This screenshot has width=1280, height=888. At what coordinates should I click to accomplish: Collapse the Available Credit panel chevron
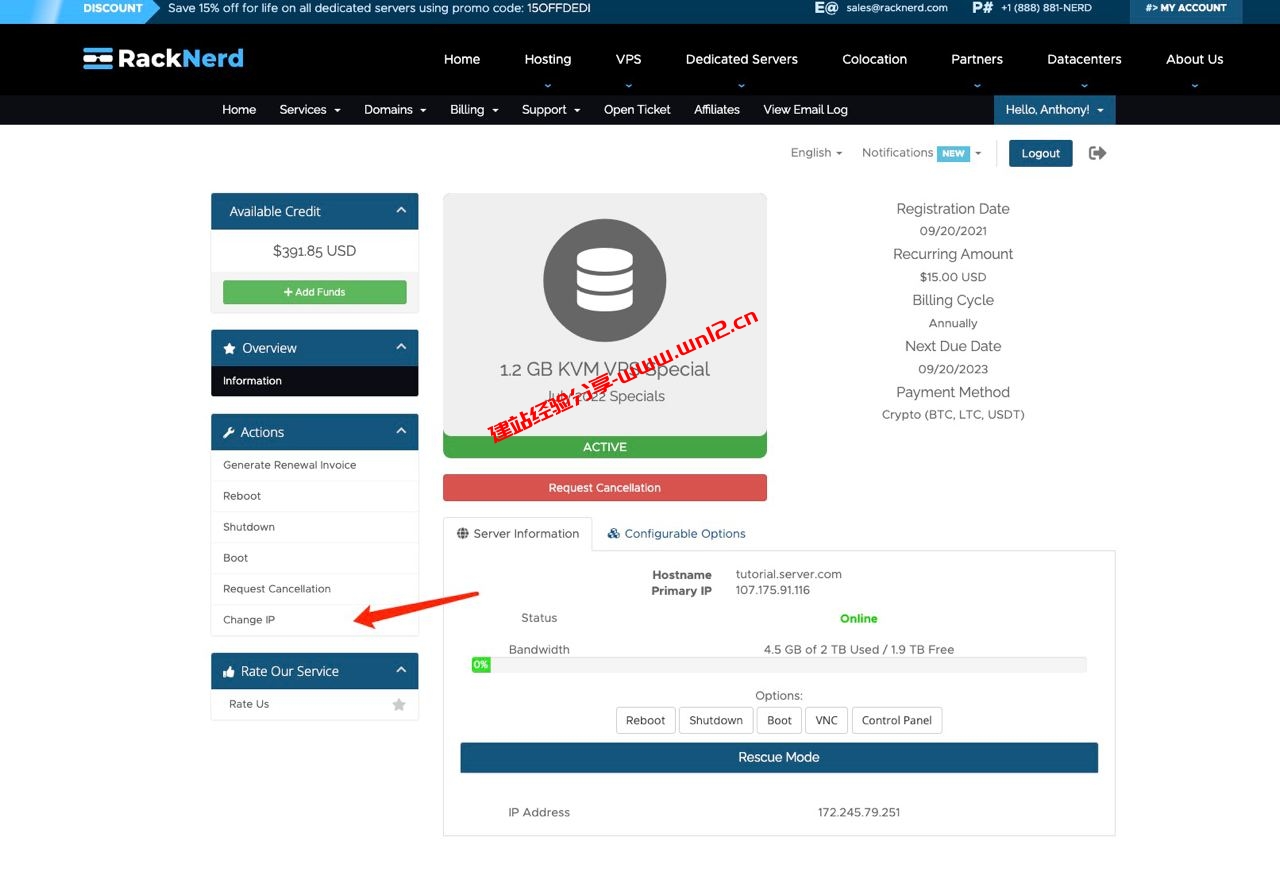401,211
